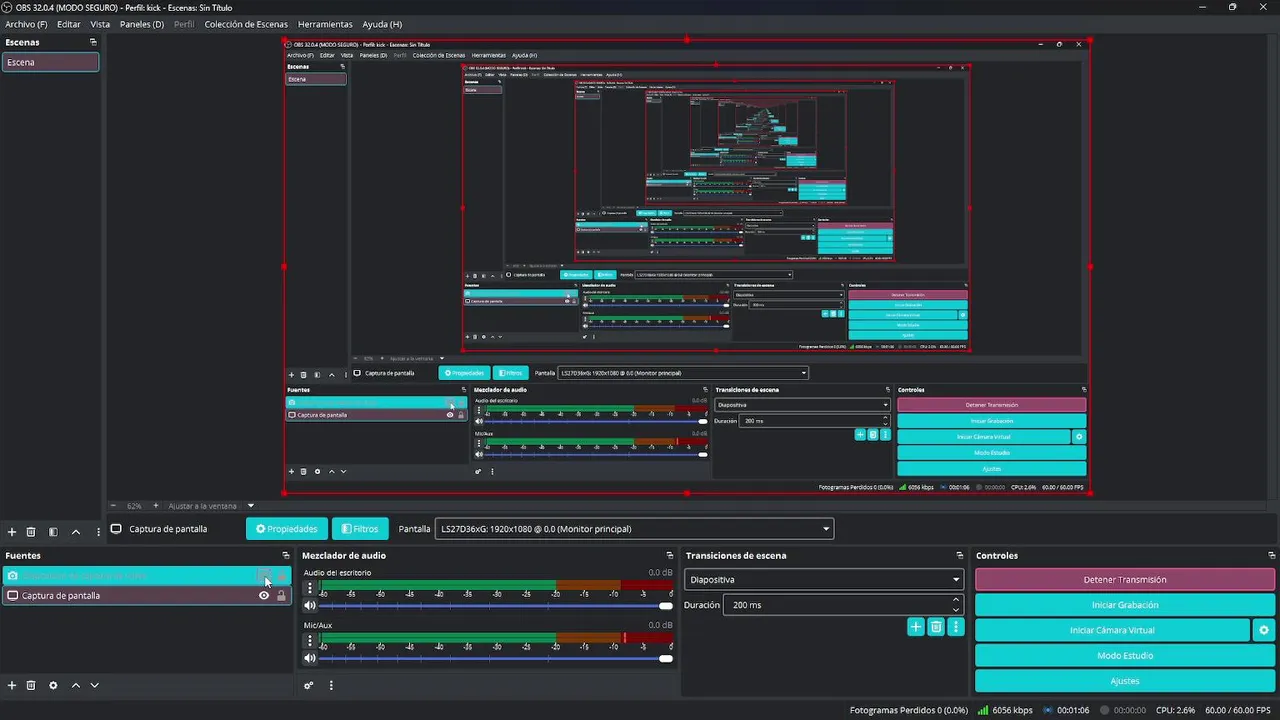Undock the Transiciones de escena panel
The height and width of the screenshot is (720, 1280).
pyautogui.click(x=960, y=555)
